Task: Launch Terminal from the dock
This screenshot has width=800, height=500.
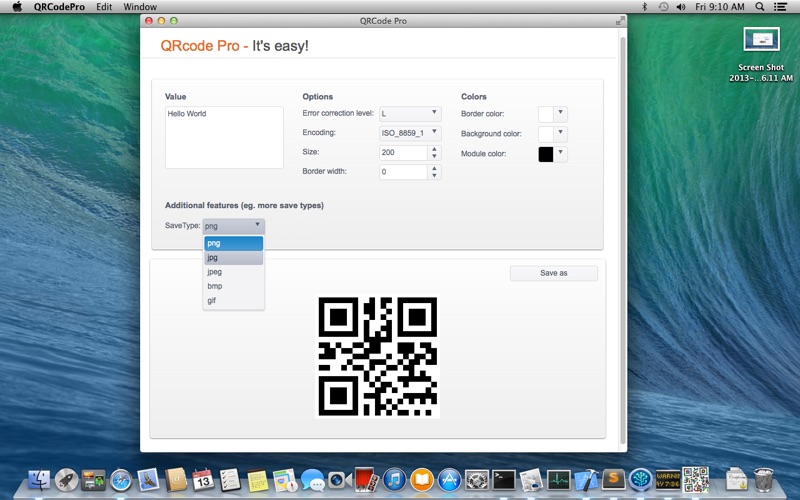Action: (504, 480)
